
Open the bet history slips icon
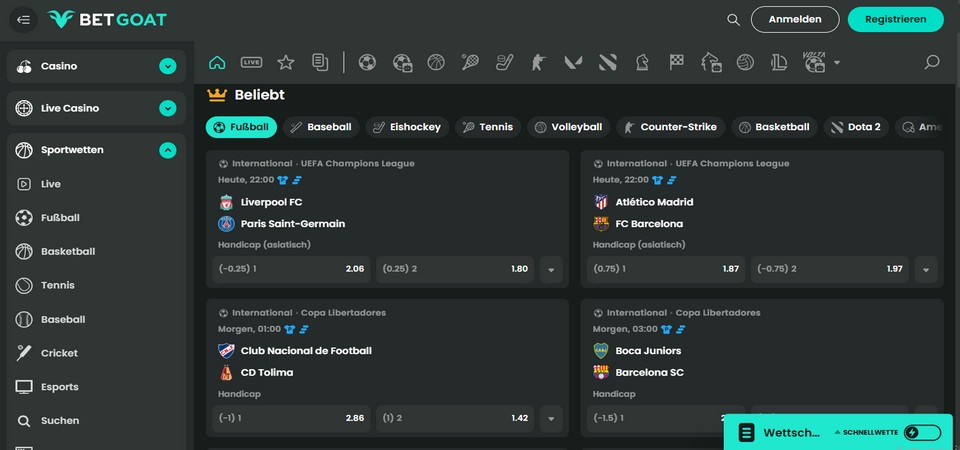pyautogui.click(x=320, y=62)
